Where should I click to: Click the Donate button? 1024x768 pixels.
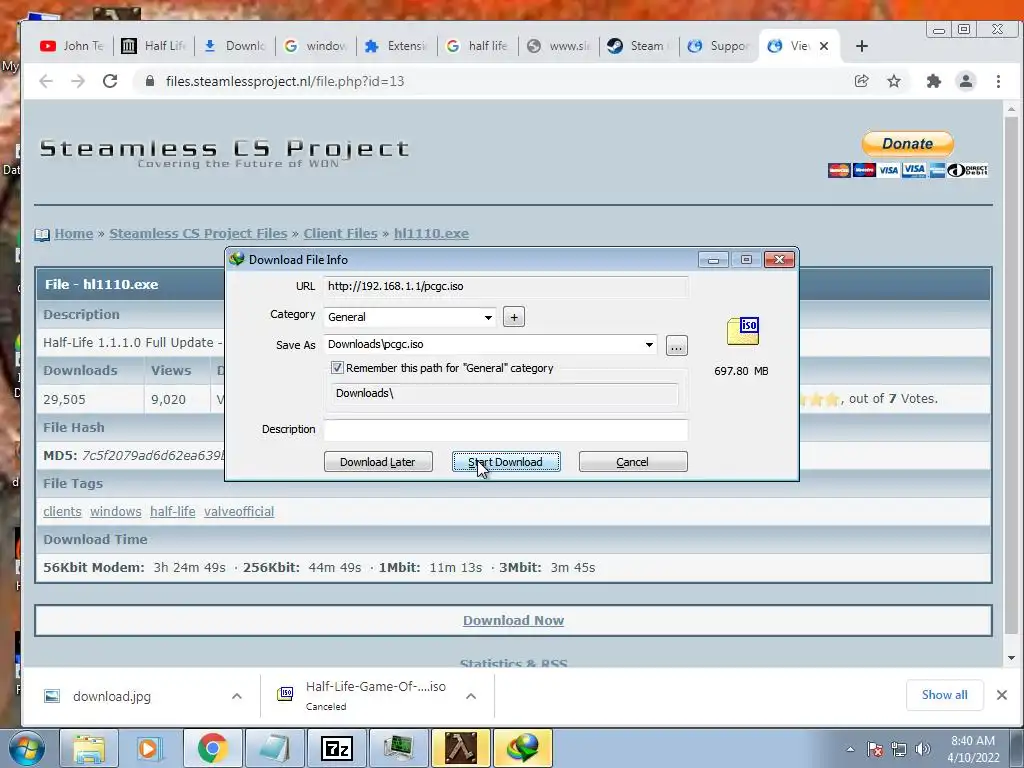pyautogui.click(x=908, y=144)
